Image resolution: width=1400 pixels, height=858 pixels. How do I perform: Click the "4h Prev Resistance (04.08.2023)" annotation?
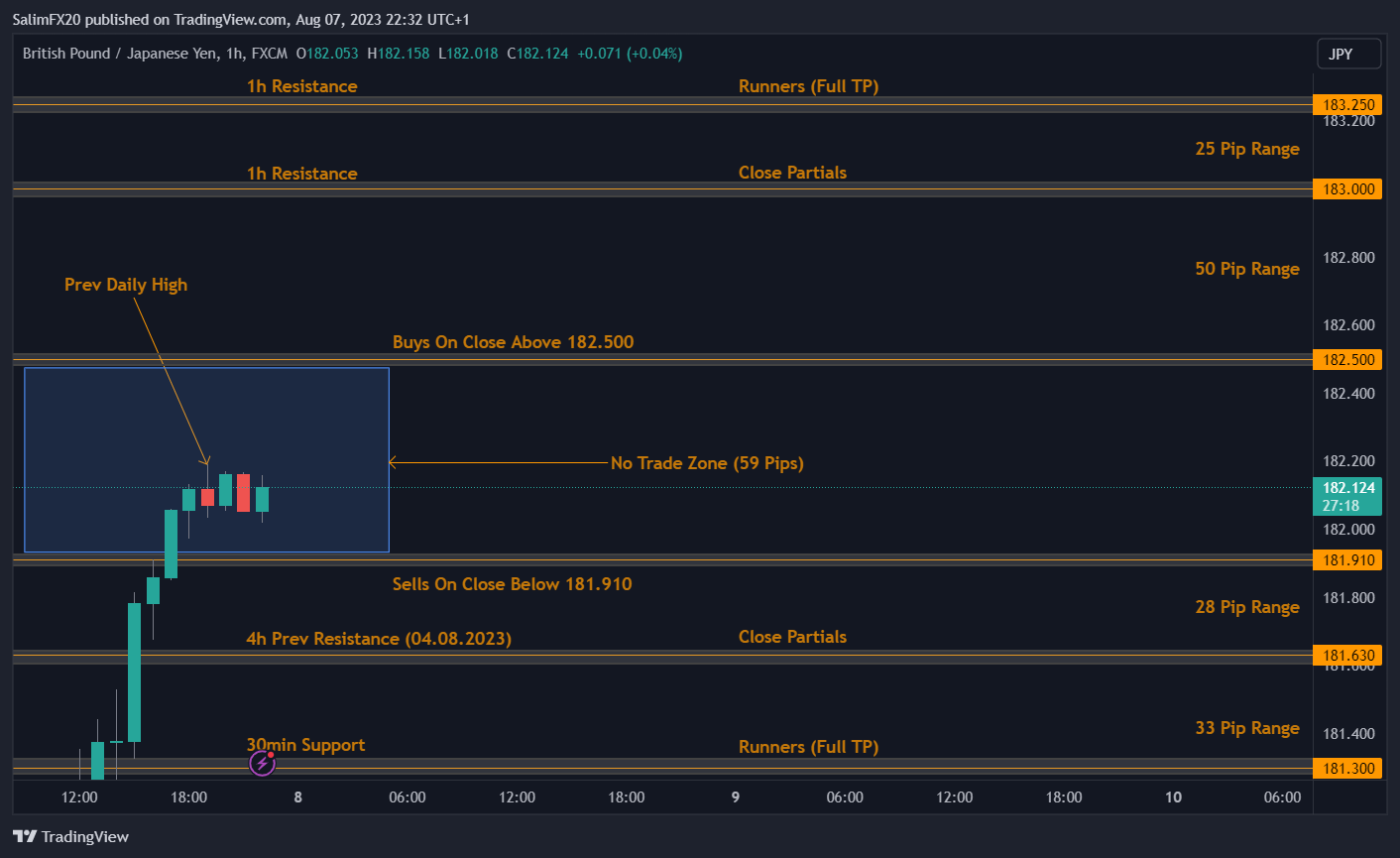(x=379, y=639)
